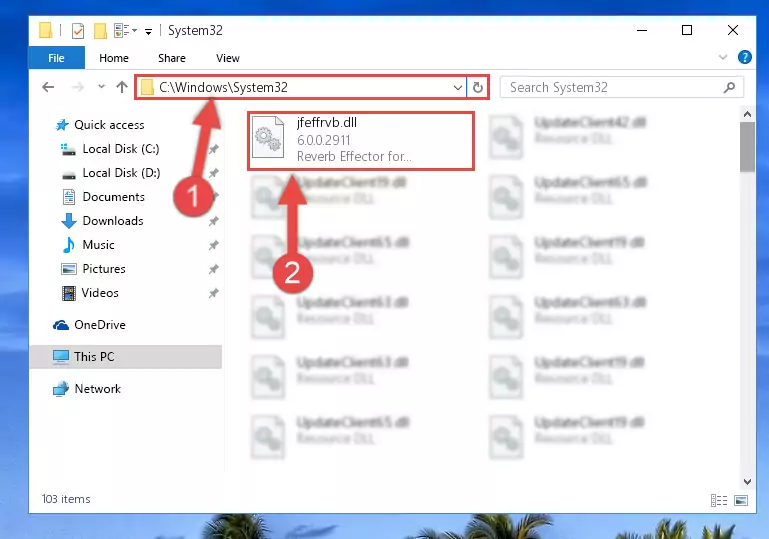Viewport: 769px width, 539px height.
Task: Open Local Disk (D:)
Action: pyautogui.click(x=110, y=173)
